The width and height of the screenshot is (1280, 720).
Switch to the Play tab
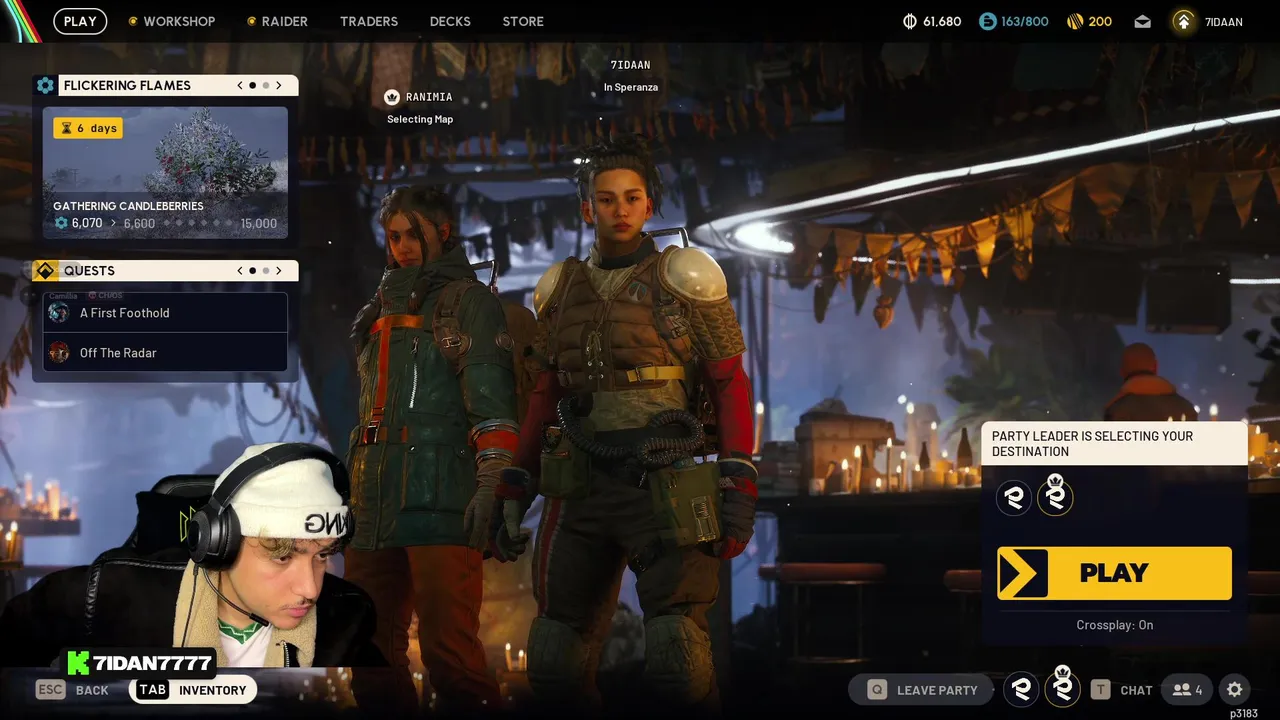click(x=80, y=21)
